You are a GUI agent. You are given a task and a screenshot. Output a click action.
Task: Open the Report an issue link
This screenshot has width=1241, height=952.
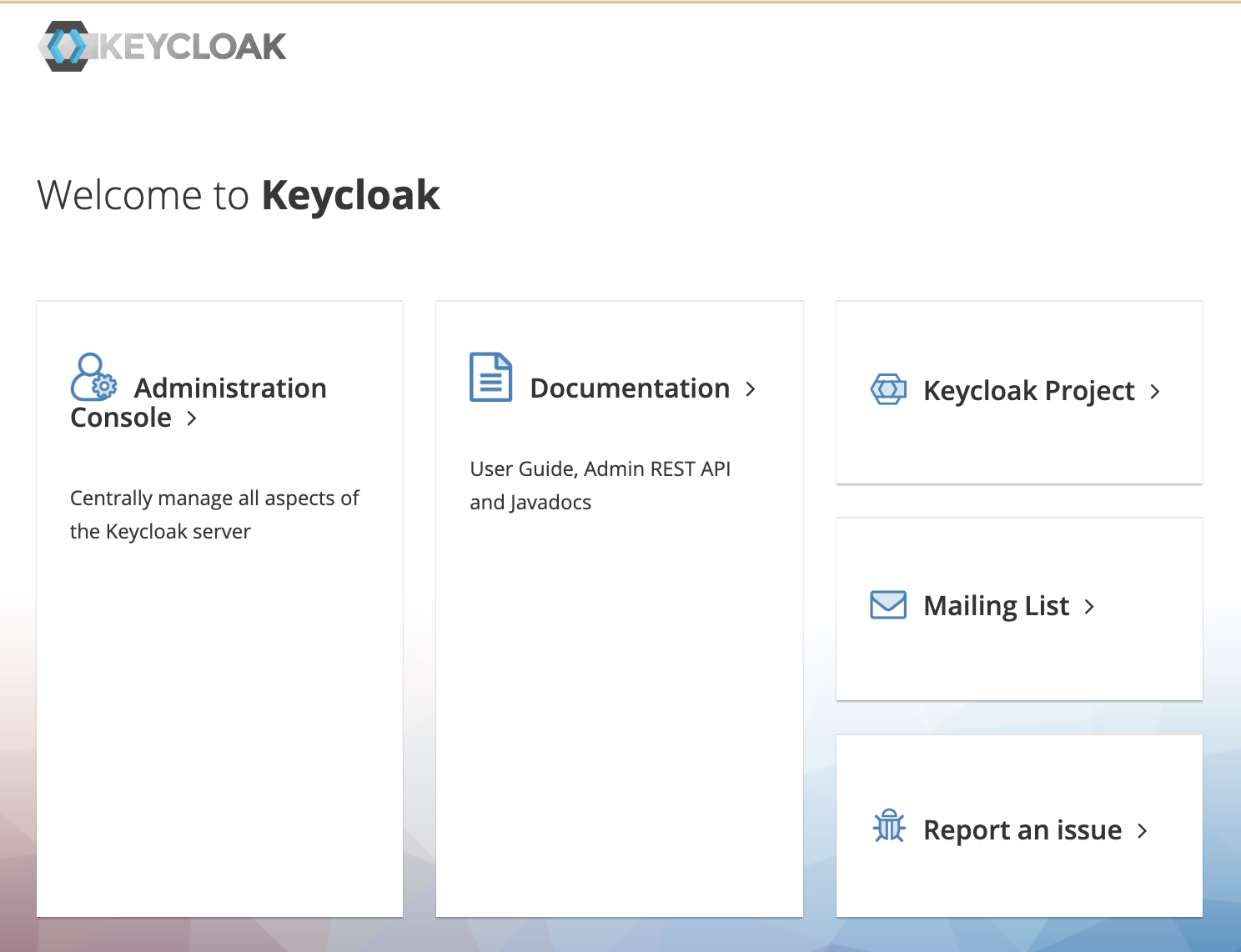(x=1022, y=830)
